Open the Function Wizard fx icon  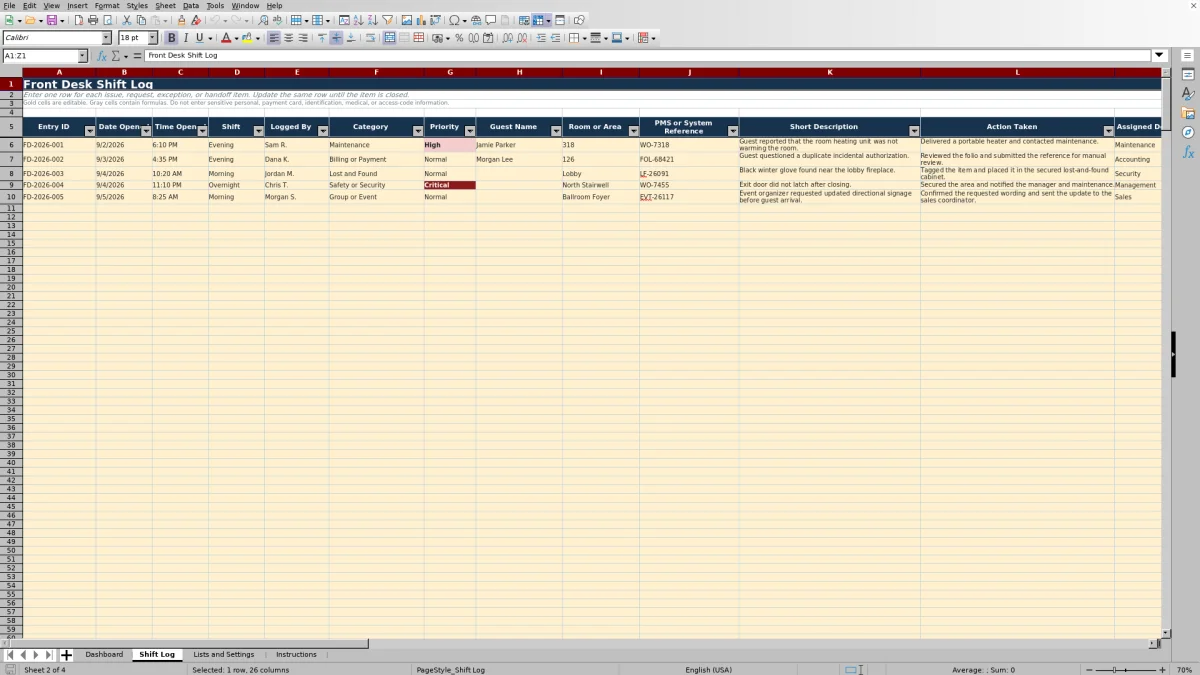101,56
